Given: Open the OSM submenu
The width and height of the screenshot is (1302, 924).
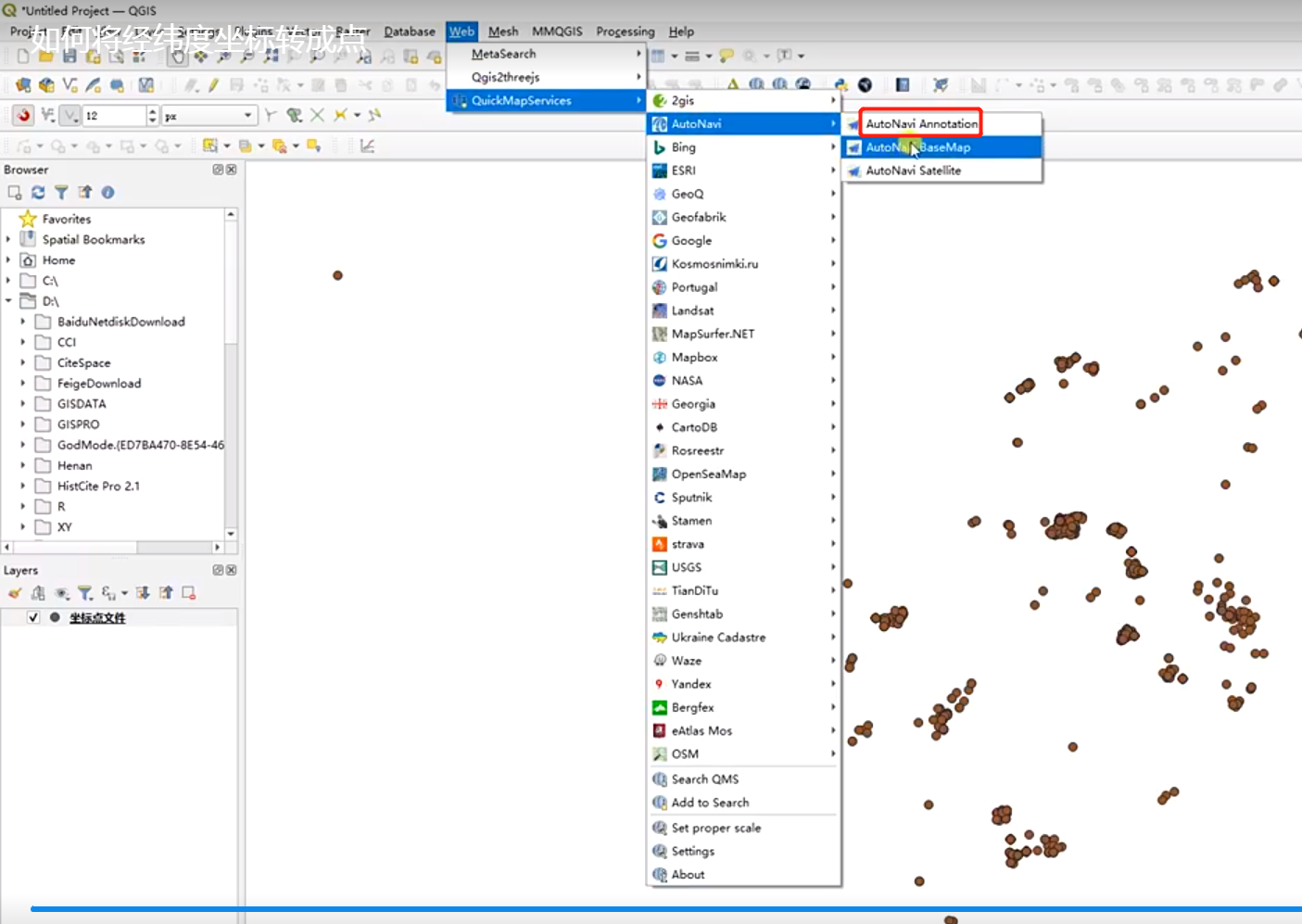Looking at the screenshot, I should point(743,754).
